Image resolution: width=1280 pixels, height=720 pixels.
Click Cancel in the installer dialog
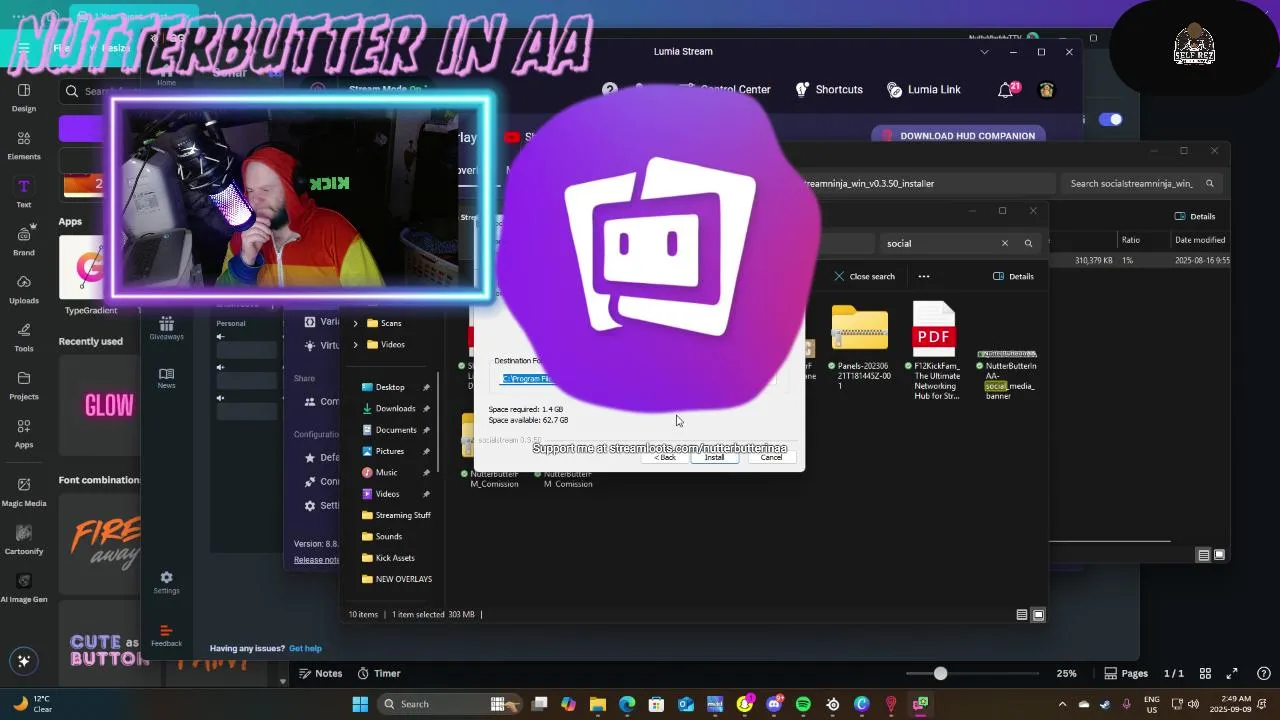coord(771,457)
